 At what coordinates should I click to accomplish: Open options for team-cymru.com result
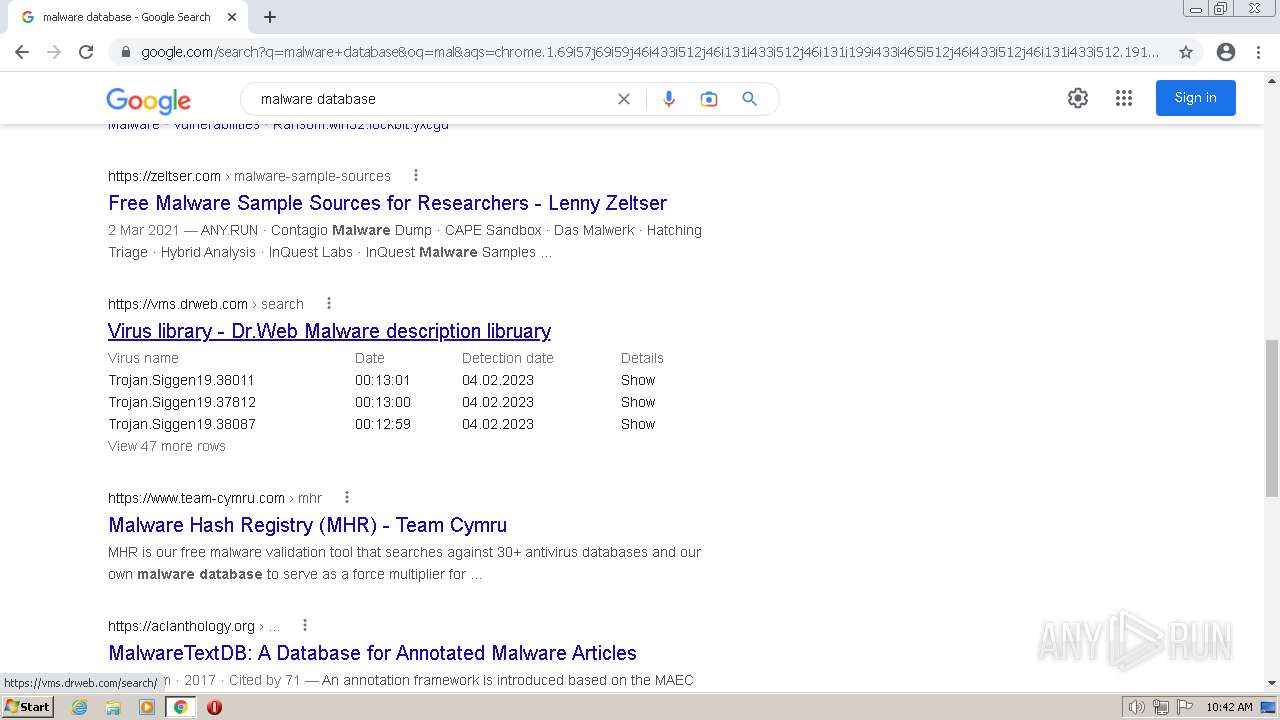tap(346, 497)
